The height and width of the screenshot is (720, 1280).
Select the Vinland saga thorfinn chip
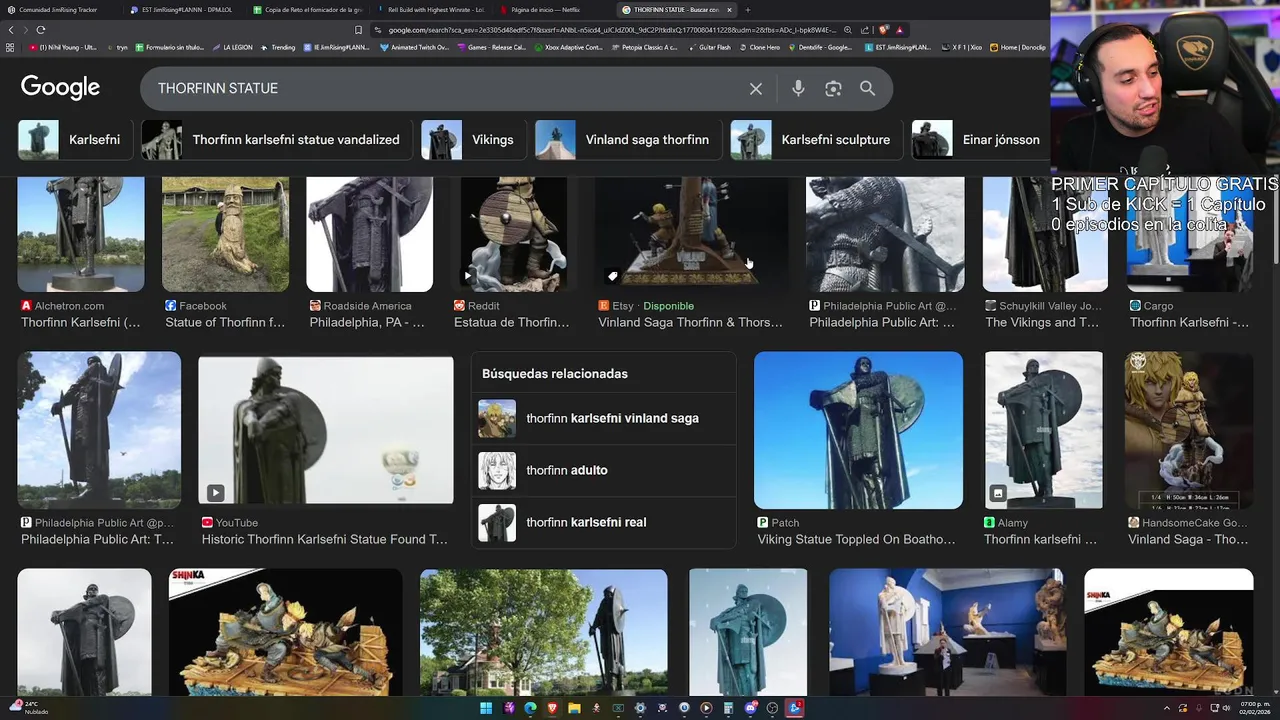click(x=627, y=140)
